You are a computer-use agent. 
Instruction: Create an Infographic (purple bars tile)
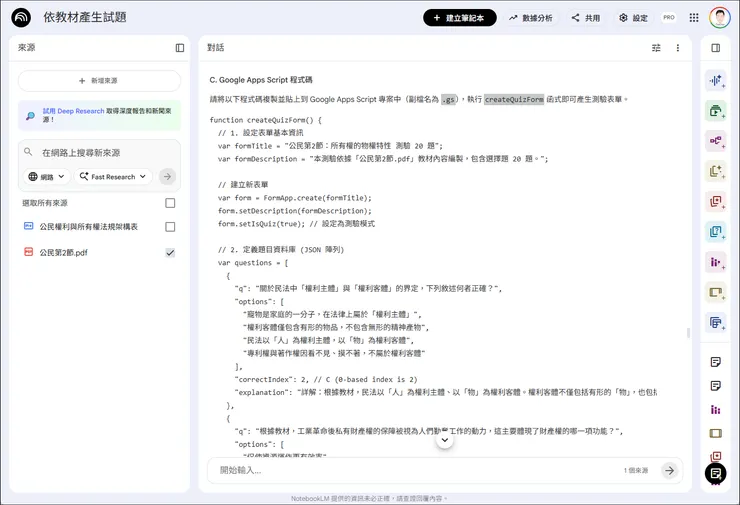[715, 262]
